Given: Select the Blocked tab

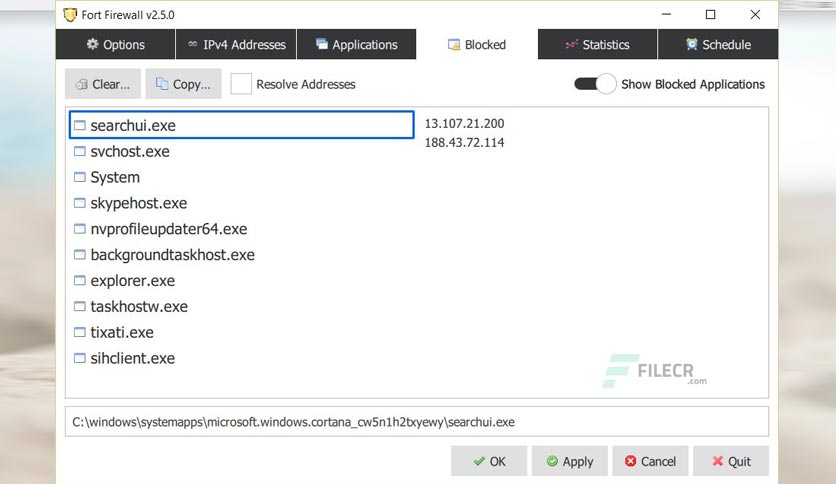Looking at the screenshot, I should point(477,44).
